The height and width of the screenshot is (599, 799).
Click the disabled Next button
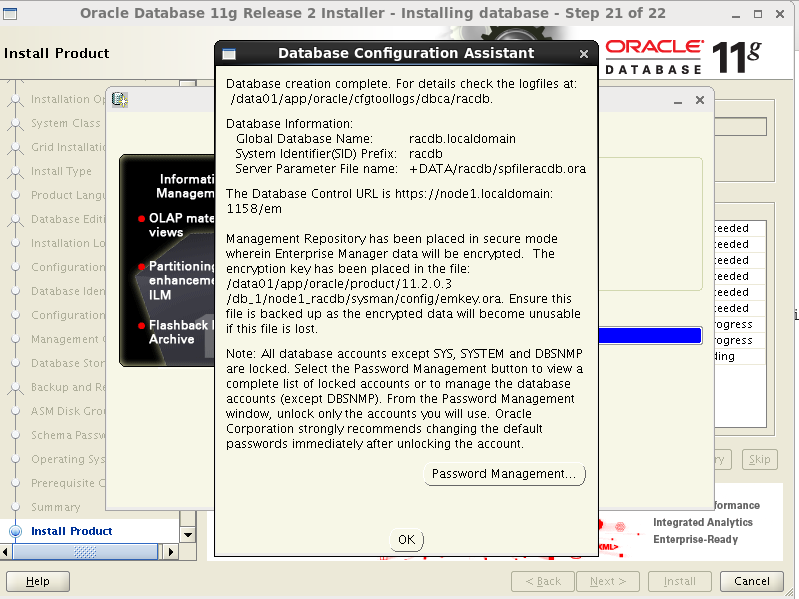(x=607, y=581)
